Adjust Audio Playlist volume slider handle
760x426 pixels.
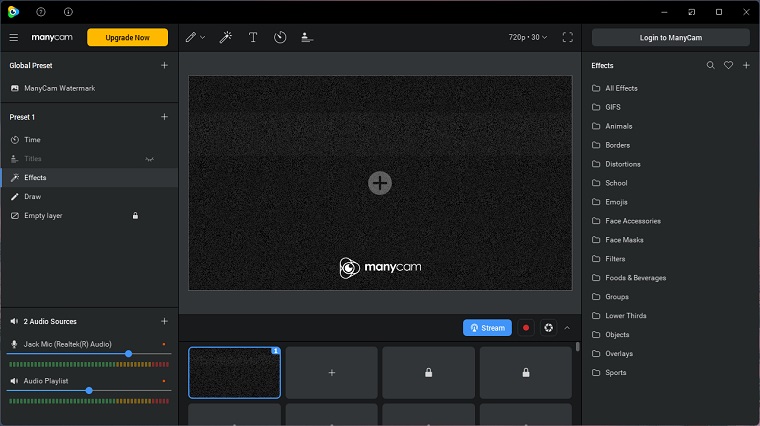click(x=89, y=391)
